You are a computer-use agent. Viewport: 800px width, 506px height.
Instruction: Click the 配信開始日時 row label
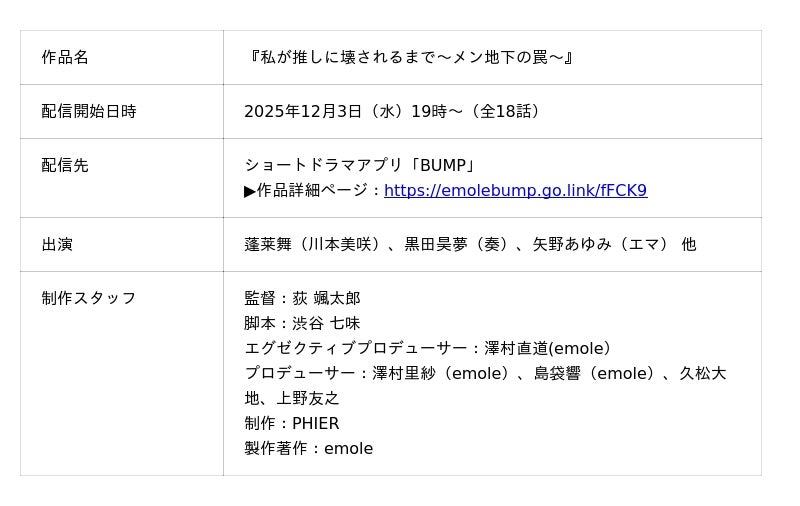click(x=89, y=111)
